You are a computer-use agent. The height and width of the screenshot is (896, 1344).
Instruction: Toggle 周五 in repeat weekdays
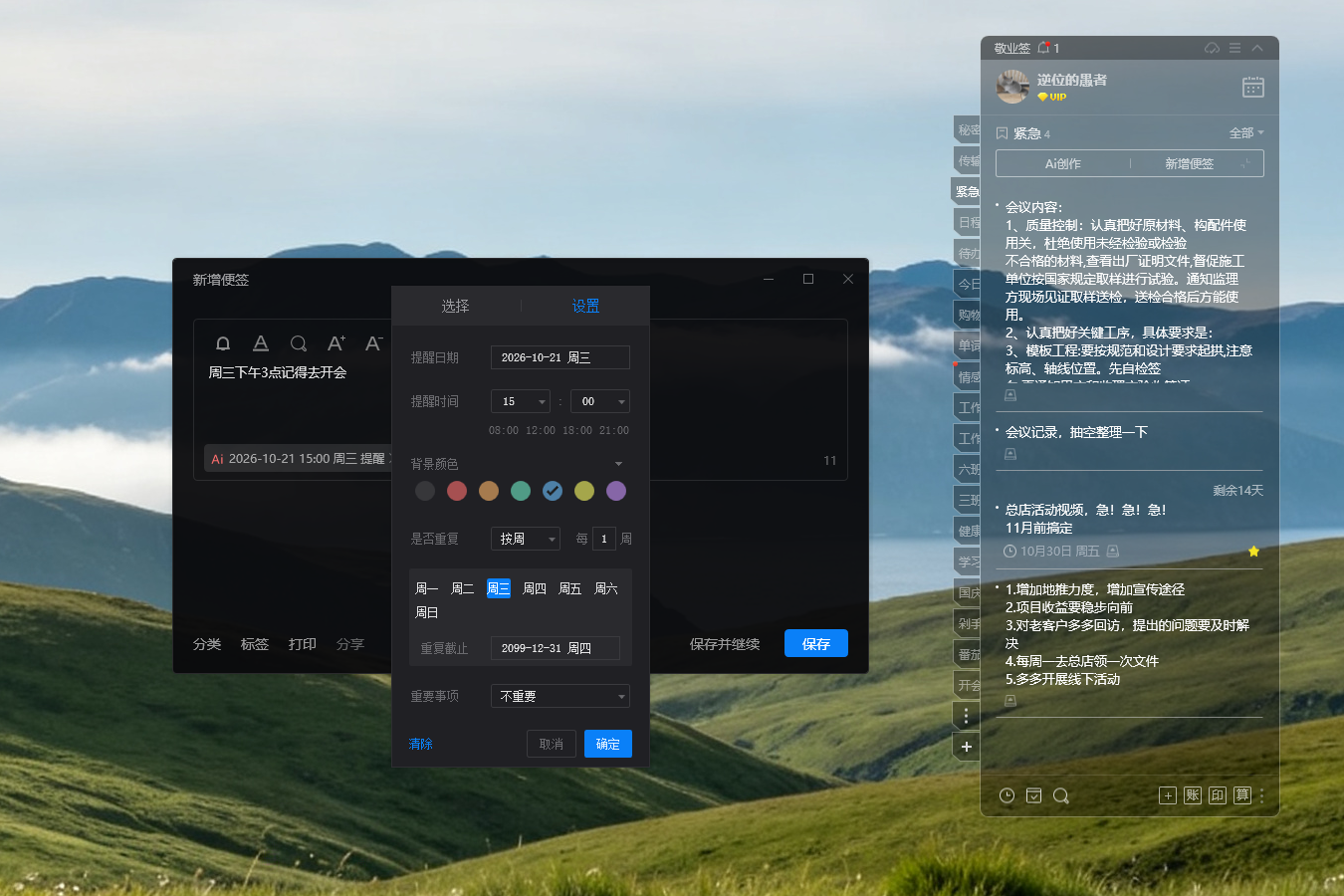(x=570, y=588)
